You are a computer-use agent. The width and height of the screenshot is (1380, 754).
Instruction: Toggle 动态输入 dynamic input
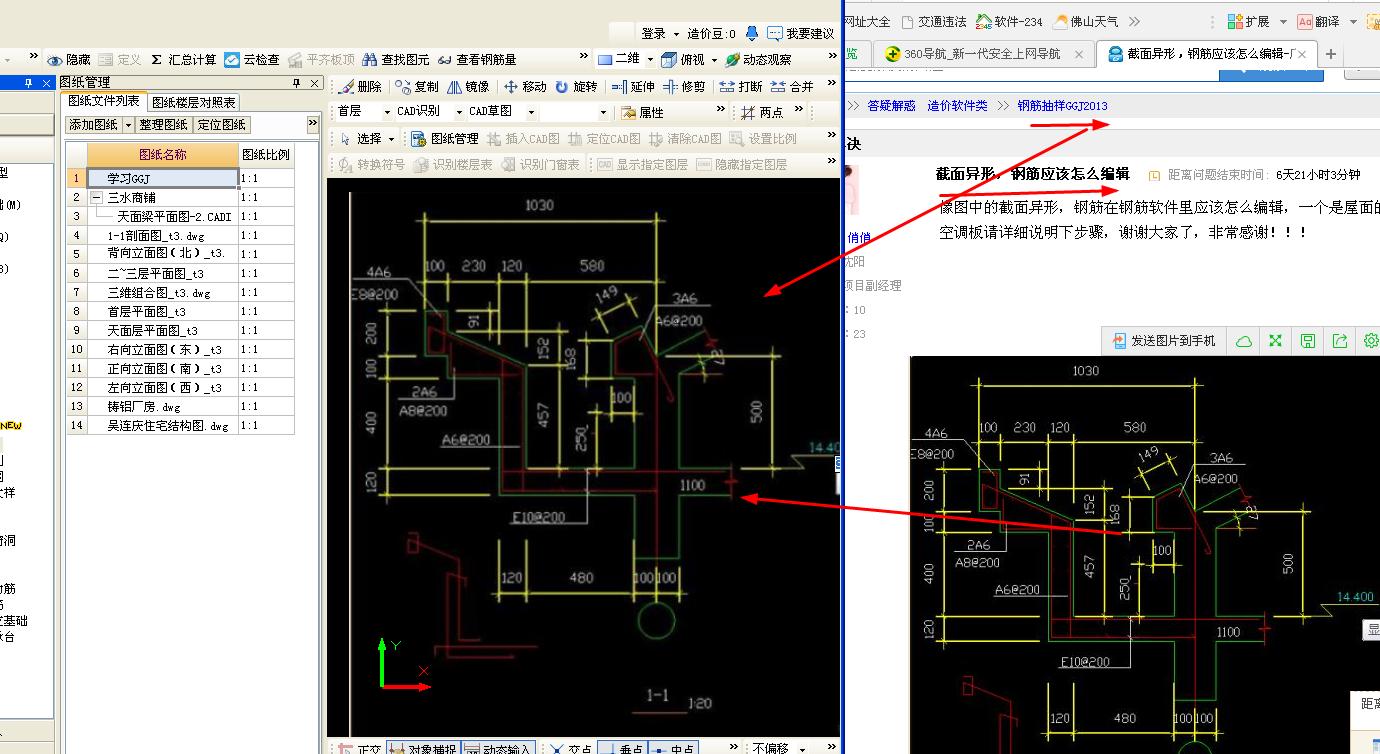click(498, 748)
